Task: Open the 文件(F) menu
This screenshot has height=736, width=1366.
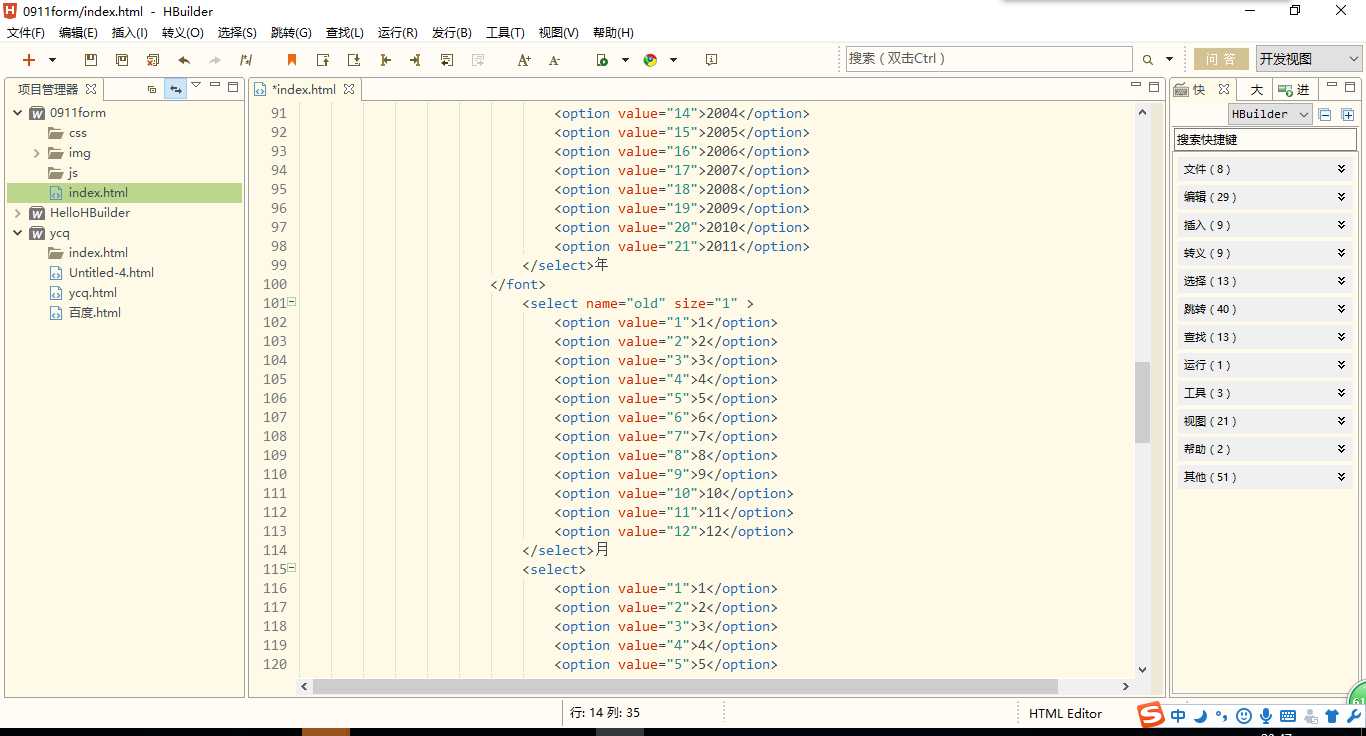Action: tap(26, 33)
